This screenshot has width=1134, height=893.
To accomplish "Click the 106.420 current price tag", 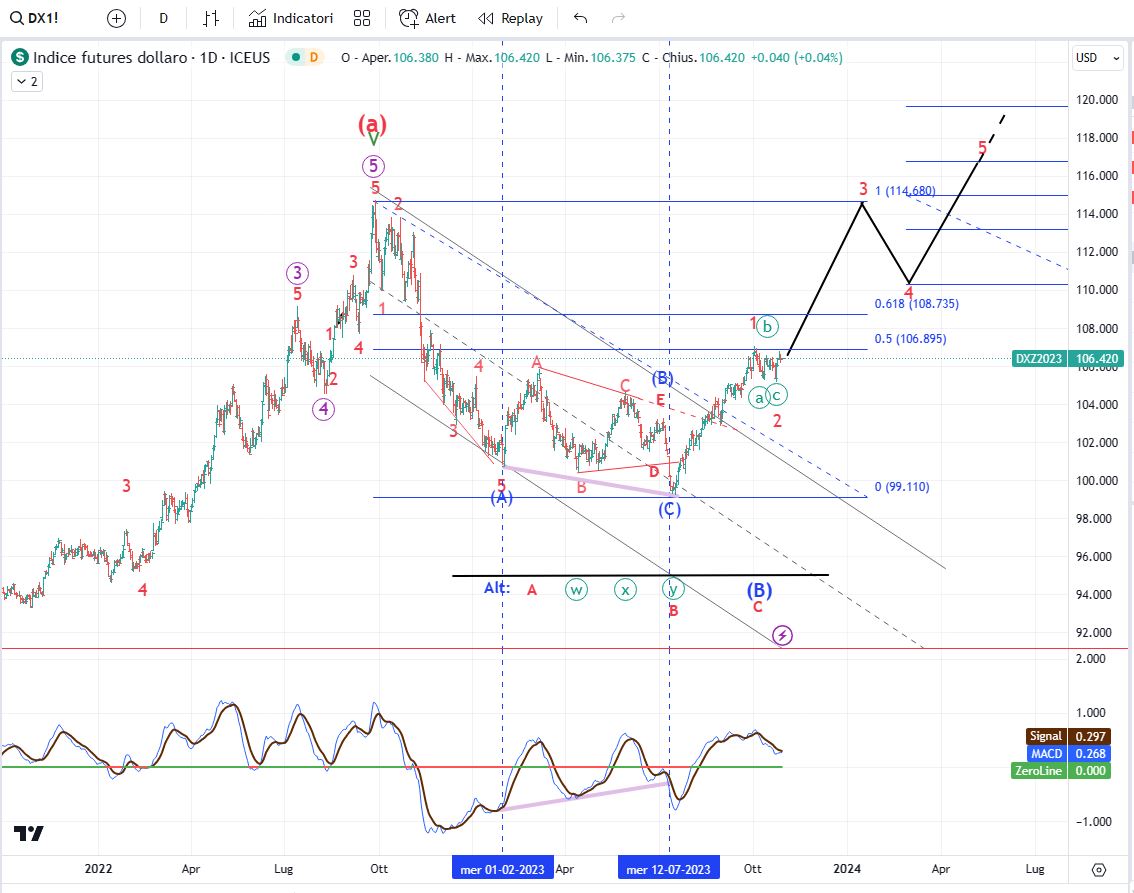I will (x=1096, y=359).
